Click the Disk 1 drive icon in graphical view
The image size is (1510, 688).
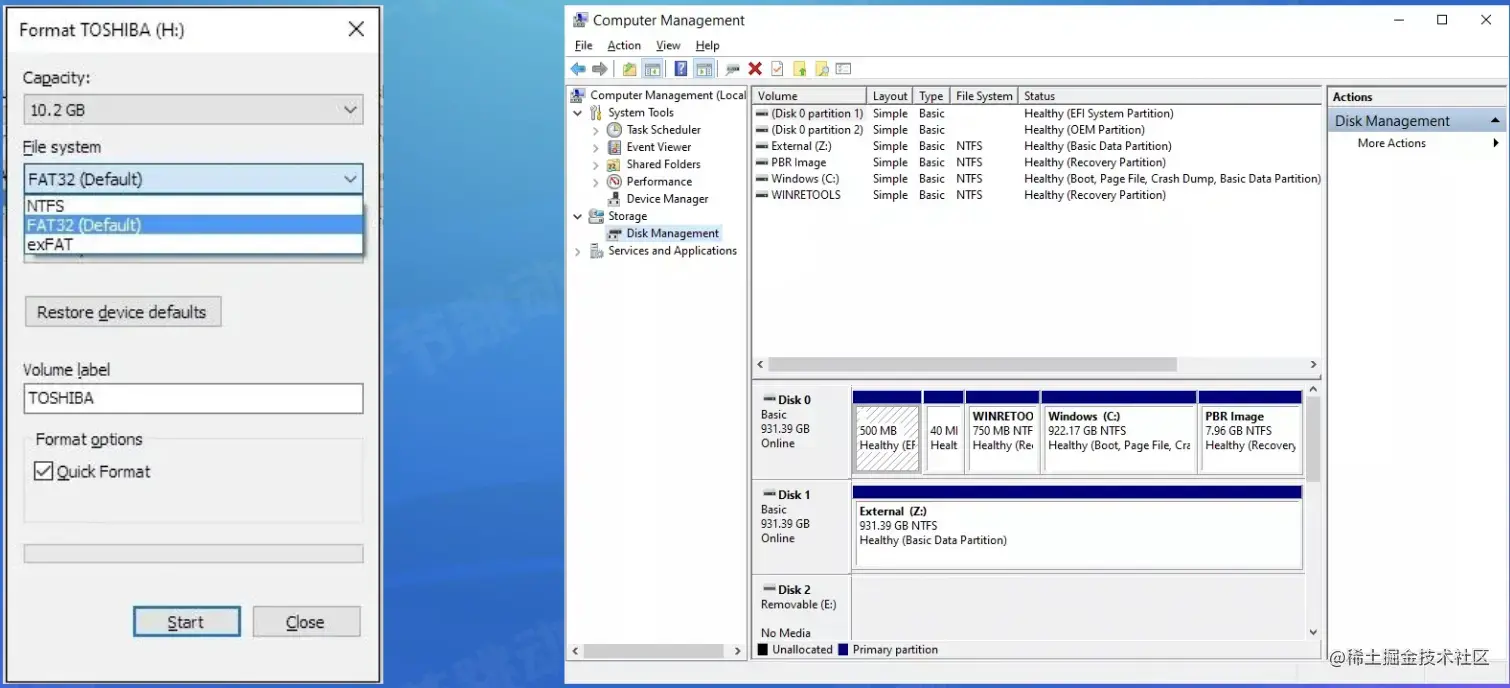[x=769, y=494]
